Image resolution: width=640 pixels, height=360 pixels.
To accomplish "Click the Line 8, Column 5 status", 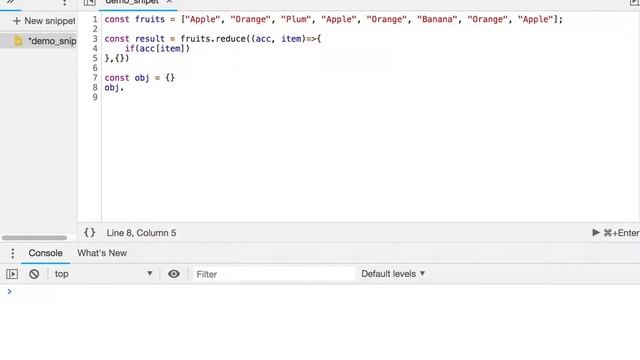I will pyautogui.click(x=141, y=233).
